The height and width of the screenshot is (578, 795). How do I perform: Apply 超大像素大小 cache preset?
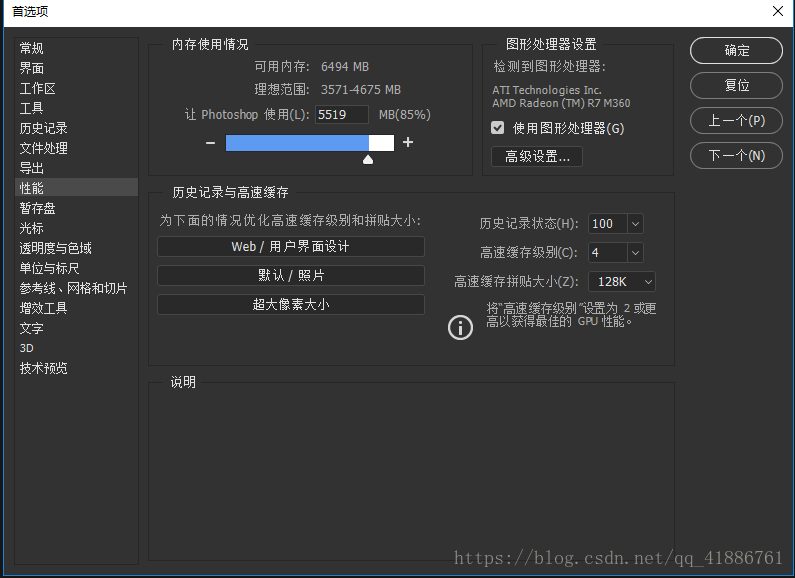[291, 304]
